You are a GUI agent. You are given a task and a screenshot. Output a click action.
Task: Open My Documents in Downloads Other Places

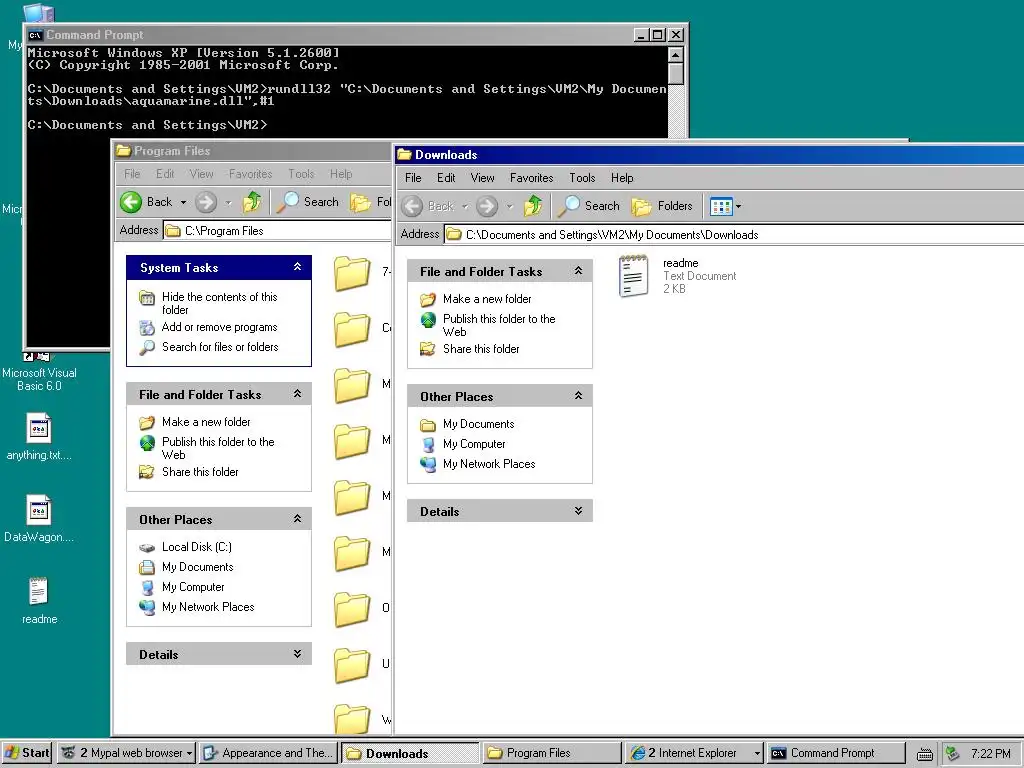coord(478,424)
